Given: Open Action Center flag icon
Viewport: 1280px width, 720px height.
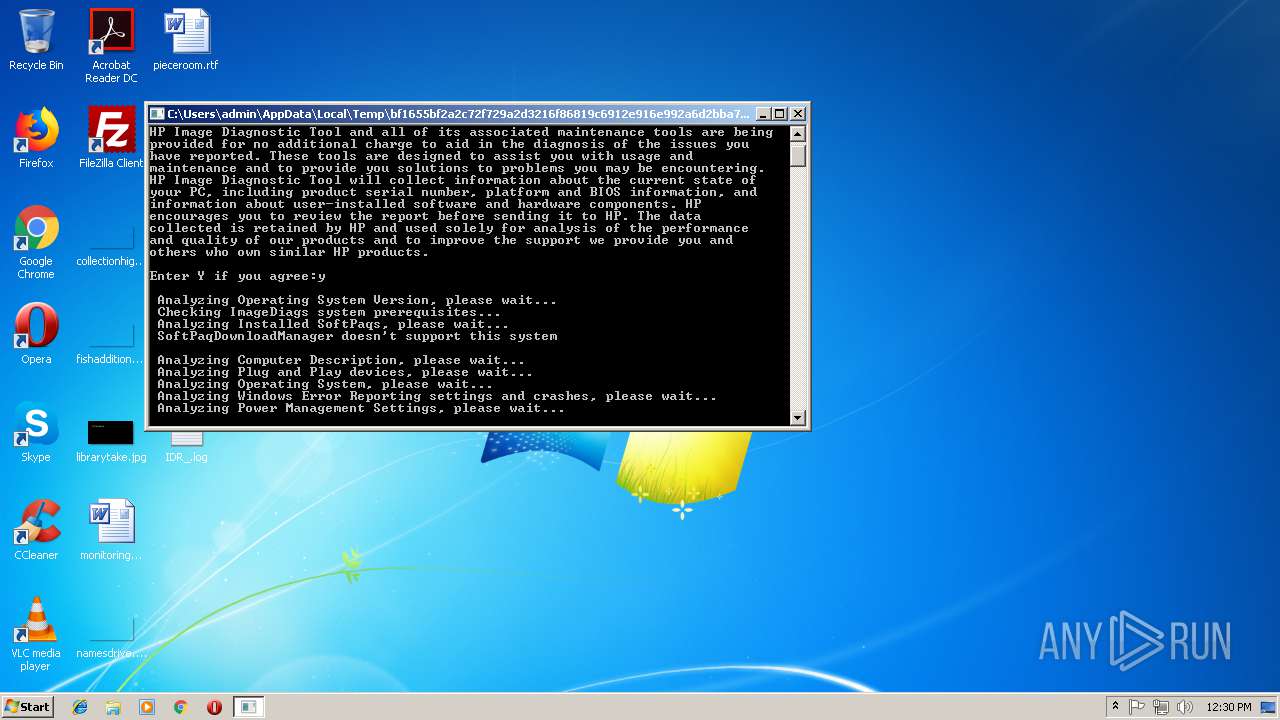Looking at the screenshot, I should click(x=1137, y=707).
